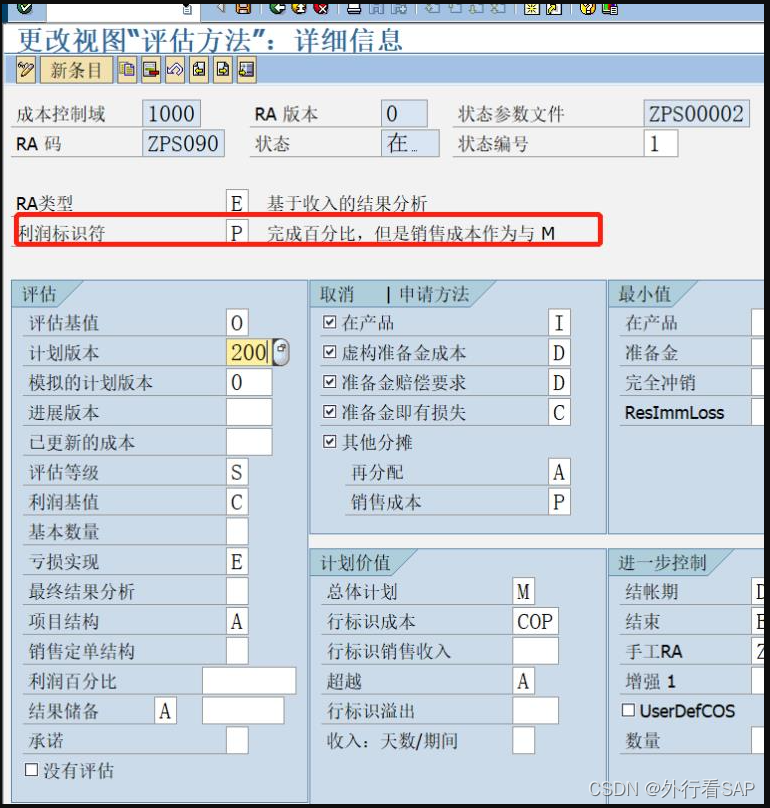Viewport: 770px width, 808px height.
Task: Open command field history dropdown
Action: [188, 8]
